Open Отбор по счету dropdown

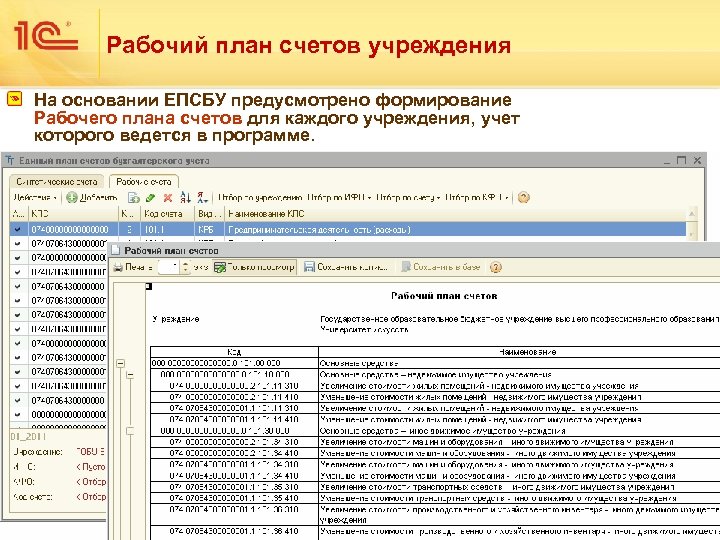tap(408, 198)
